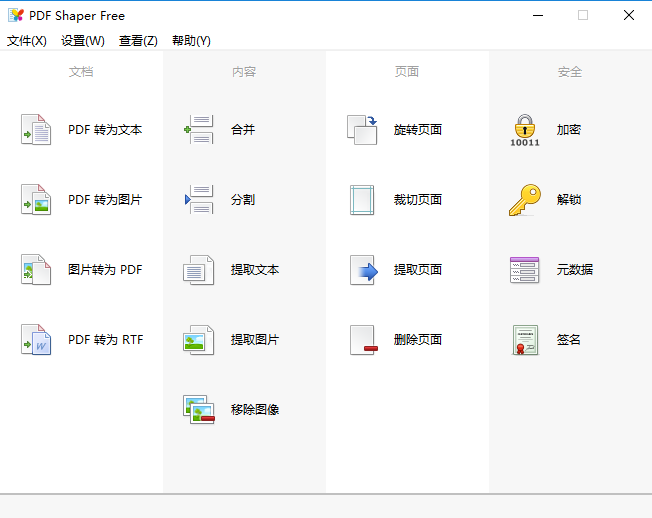Click the 元数据 metadata icon
Viewport: 652px width, 518px height.
click(524, 270)
